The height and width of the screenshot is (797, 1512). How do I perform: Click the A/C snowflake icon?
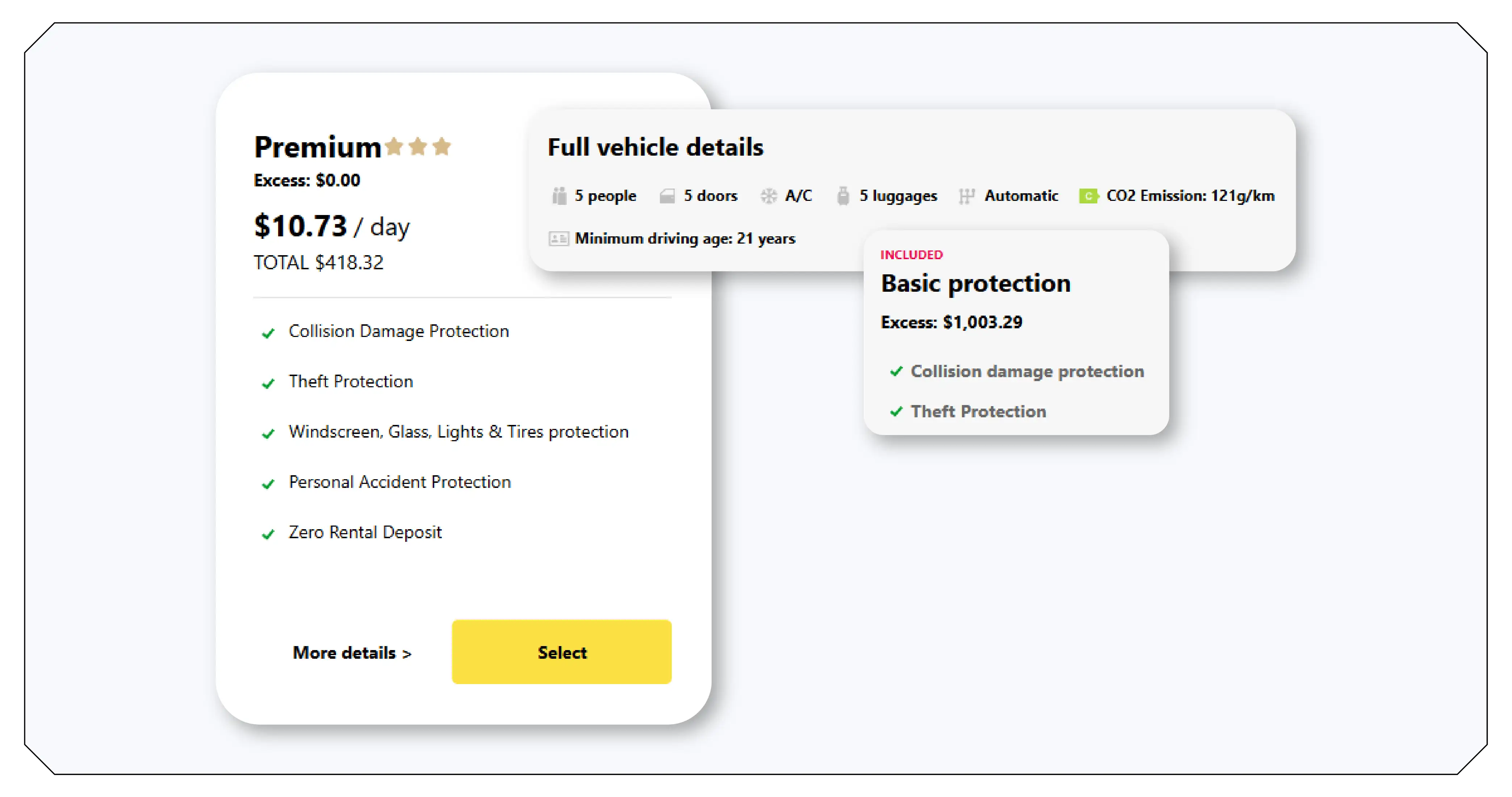pyautogui.click(x=768, y=196)
